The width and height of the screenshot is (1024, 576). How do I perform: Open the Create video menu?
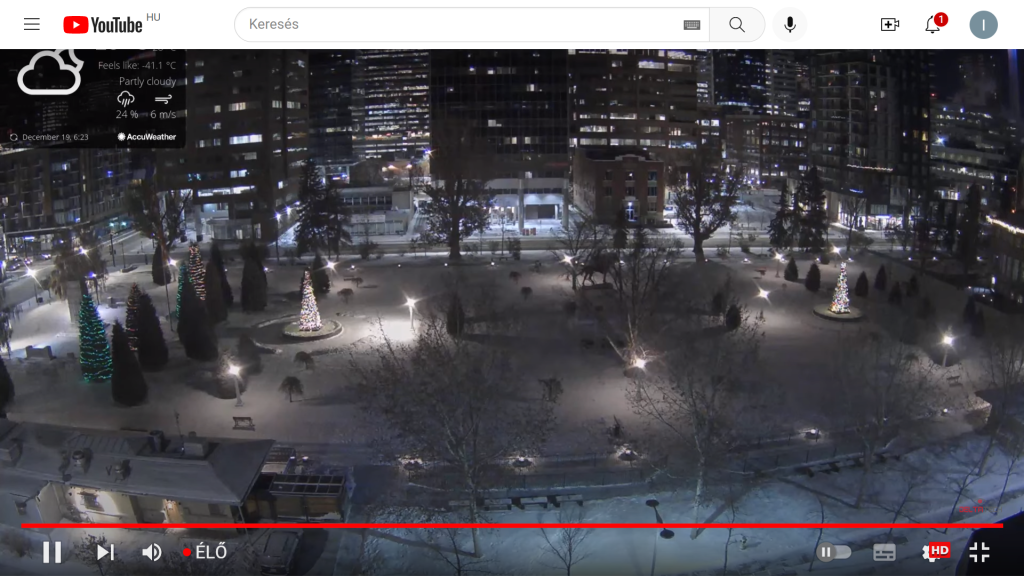(889, 24)
